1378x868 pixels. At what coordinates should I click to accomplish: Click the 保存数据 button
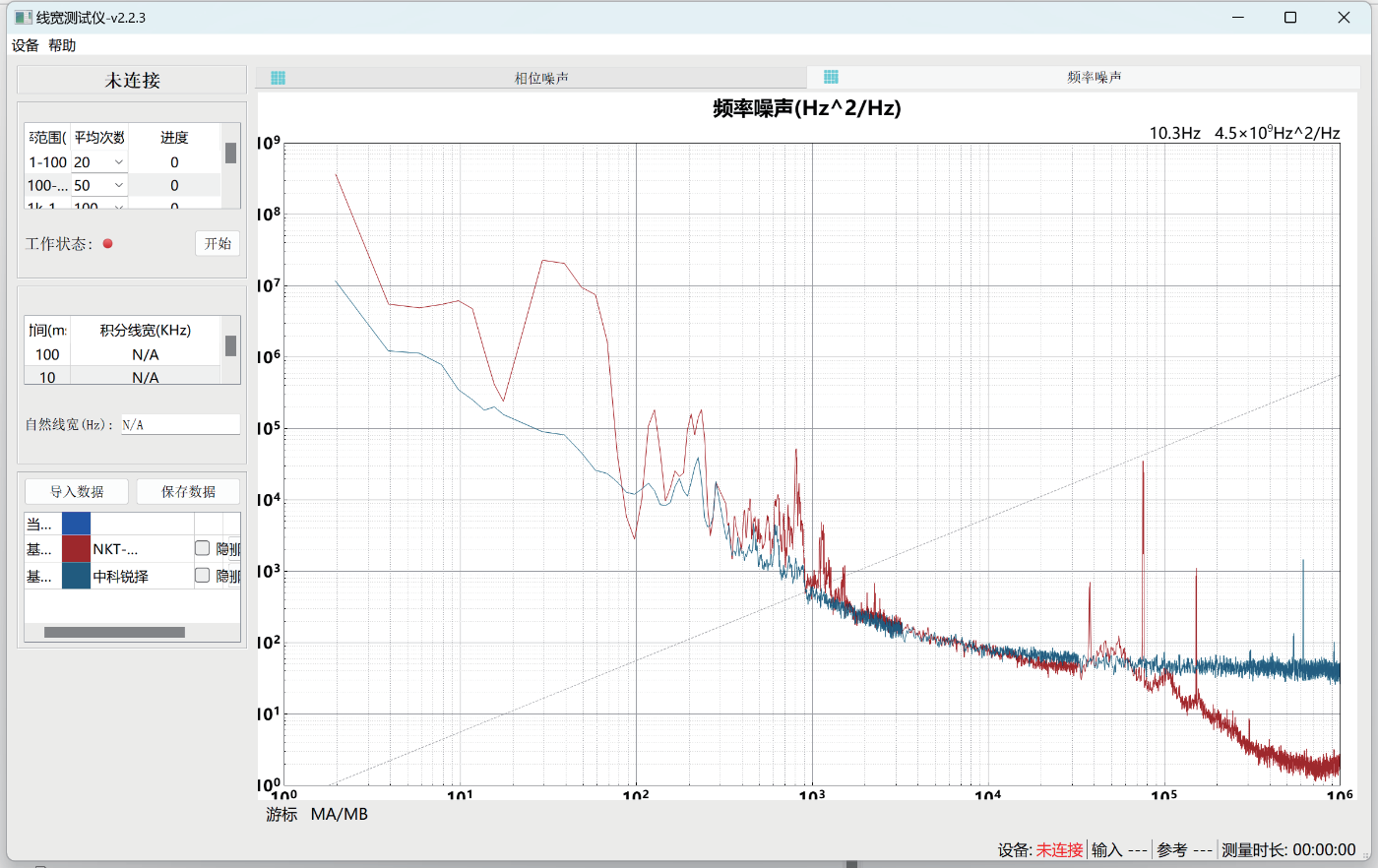pyautogui.click(x=188, y=491)
